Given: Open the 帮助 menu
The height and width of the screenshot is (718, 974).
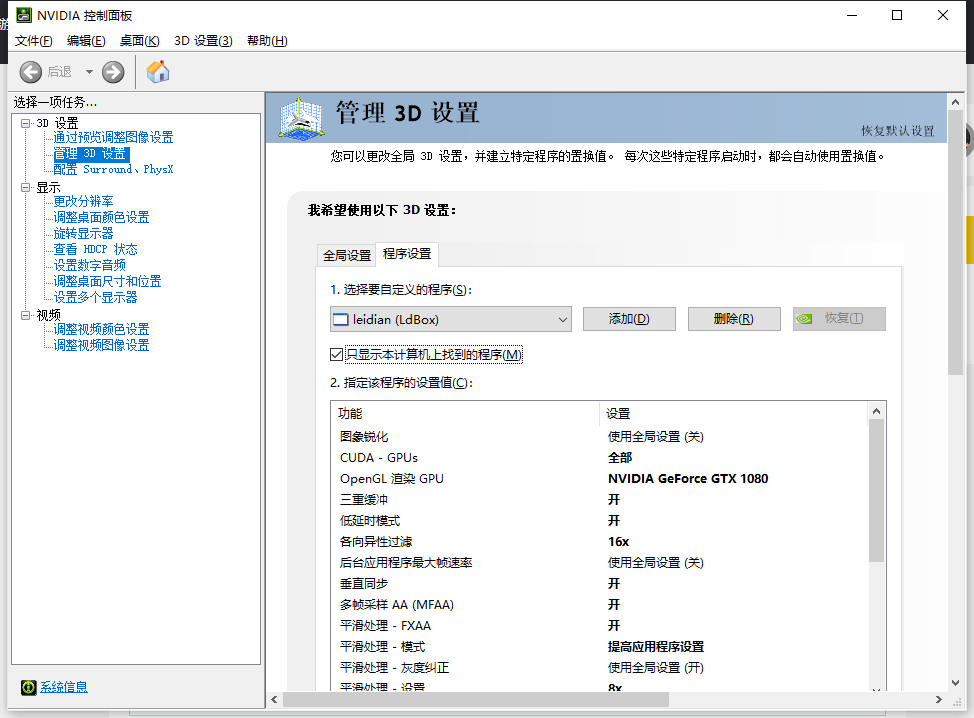Looking at the screenshot, I should pyautogui.click(x=266, y=41).
